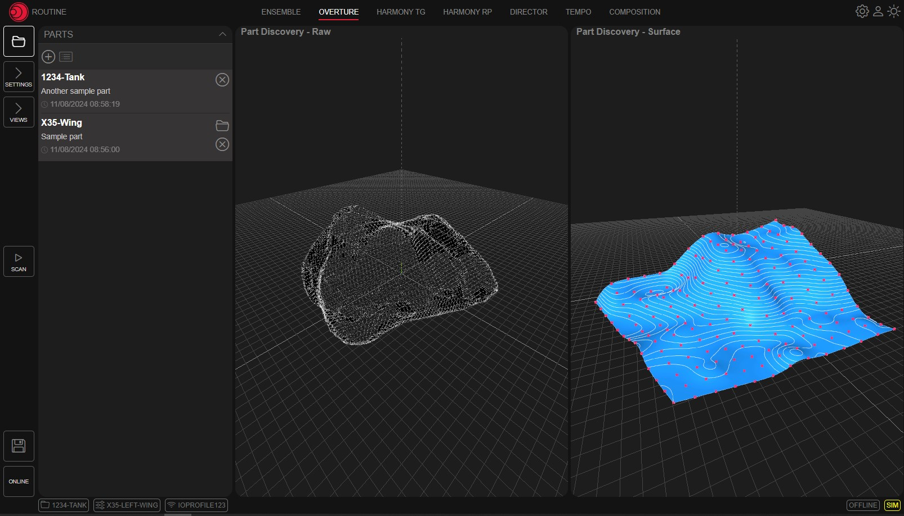Screen dimensions: 904x516
Task: Open the X35-Wing part folder icon
Action: (x=222, y=126)
